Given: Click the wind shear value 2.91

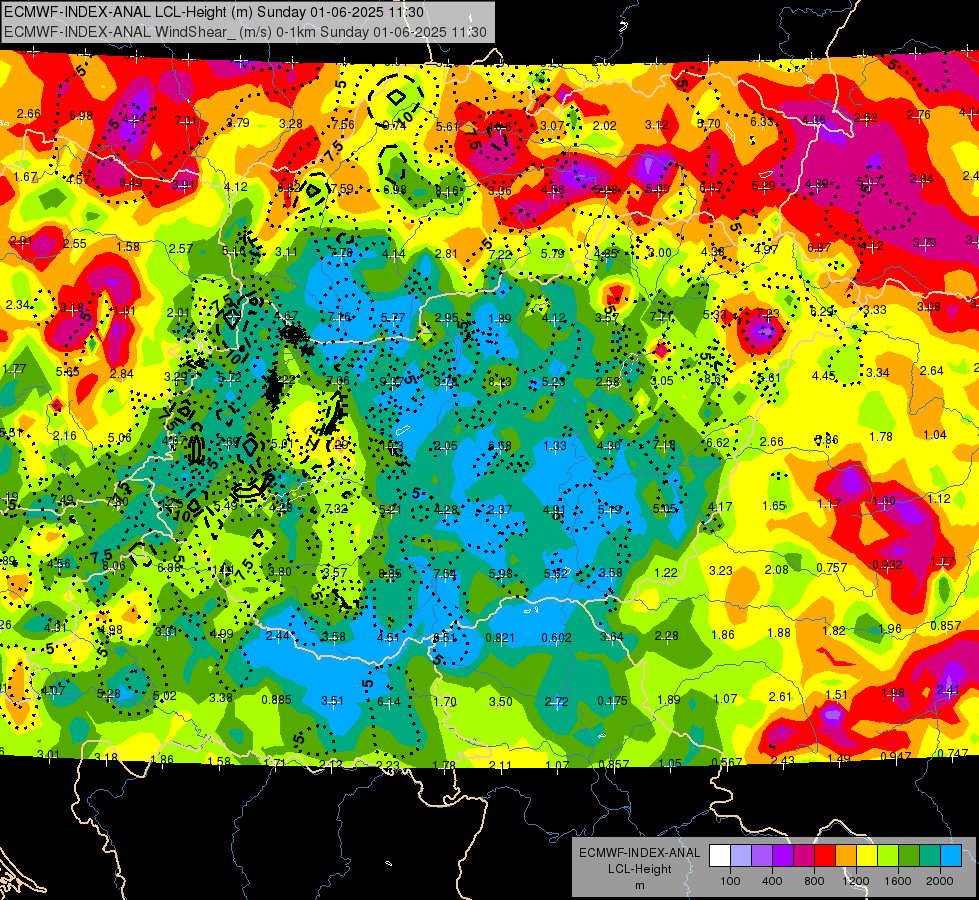Looking at the screenshot, I should 21,241.
